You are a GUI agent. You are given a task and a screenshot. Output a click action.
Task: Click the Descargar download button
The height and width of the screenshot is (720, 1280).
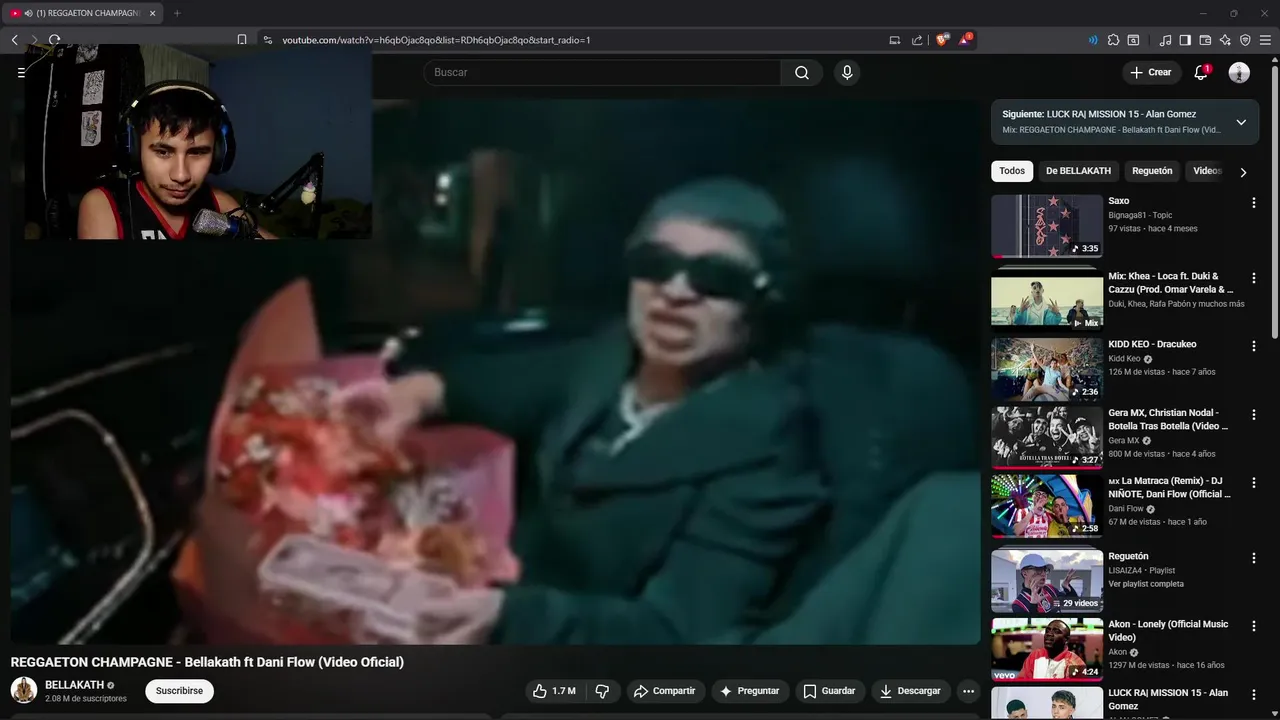(910, 691)
